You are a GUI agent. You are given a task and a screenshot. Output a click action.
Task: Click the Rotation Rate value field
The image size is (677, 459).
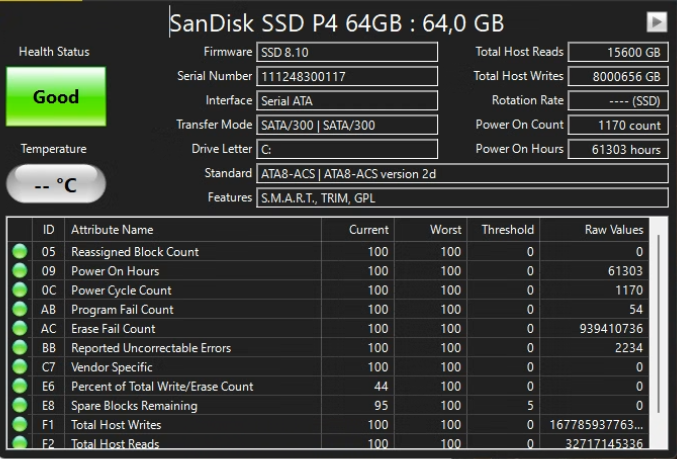tap(618, 101)
